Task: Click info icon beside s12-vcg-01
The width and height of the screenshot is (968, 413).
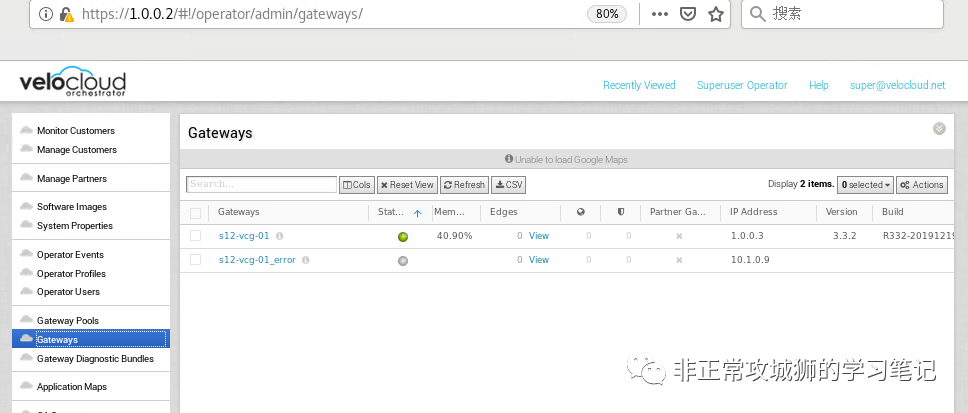Action: 280,236
